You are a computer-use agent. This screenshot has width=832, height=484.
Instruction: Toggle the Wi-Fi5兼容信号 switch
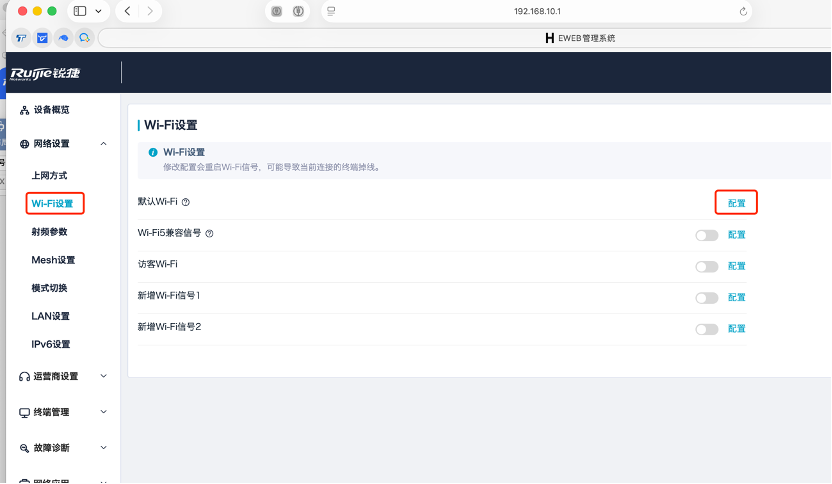[x=707, y=235]
